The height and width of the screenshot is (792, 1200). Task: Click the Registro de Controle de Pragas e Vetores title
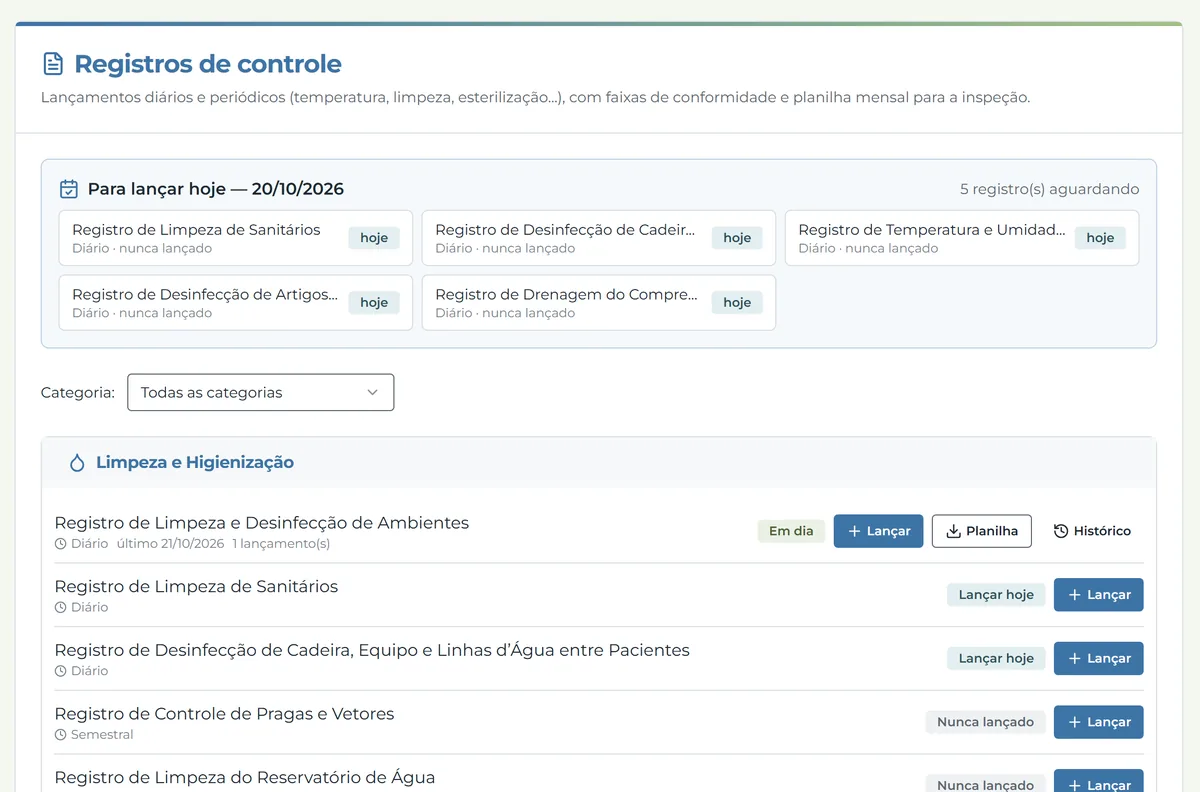click(x=225, y=714)
